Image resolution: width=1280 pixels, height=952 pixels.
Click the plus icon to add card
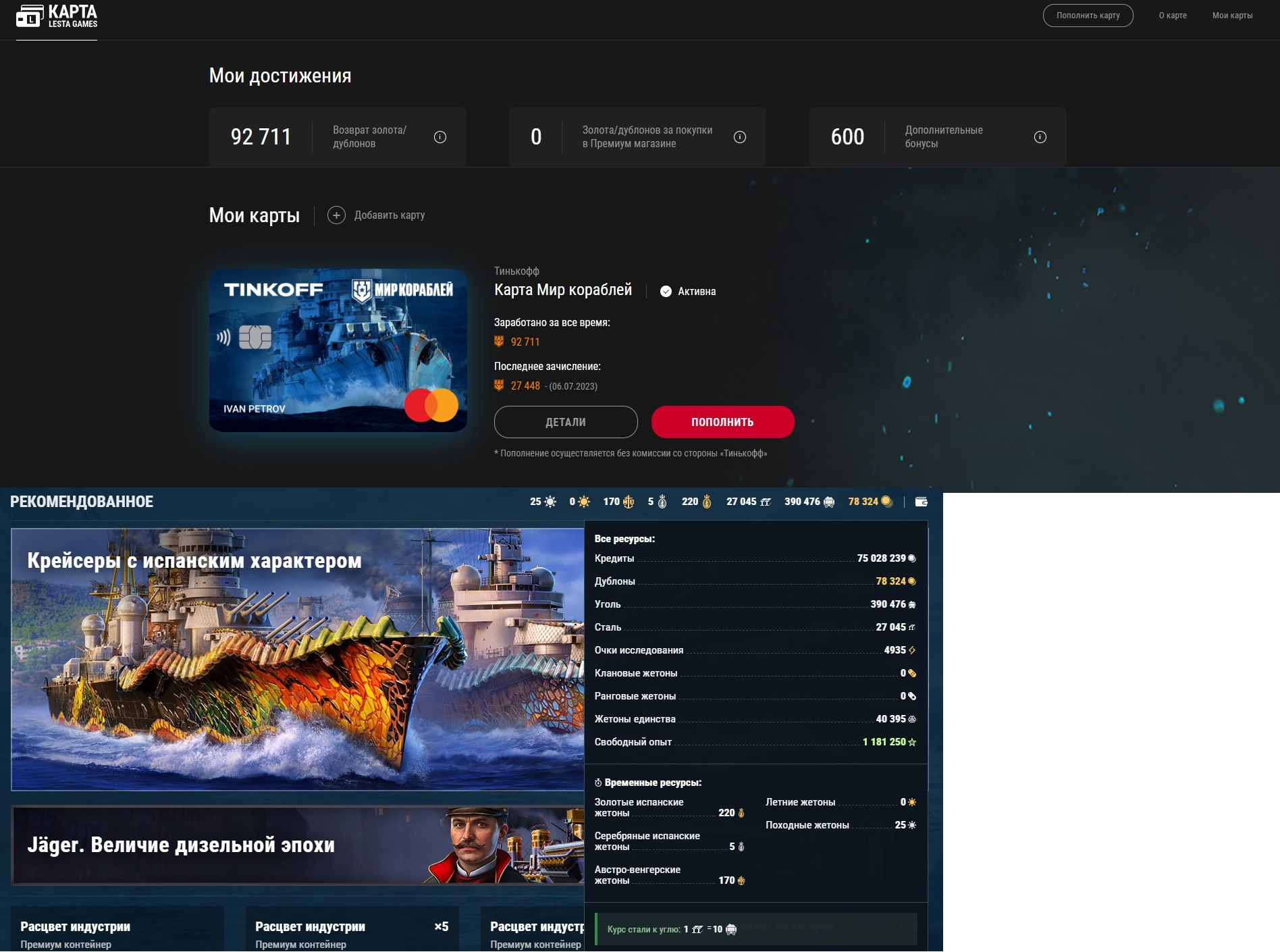click(336, 215)
